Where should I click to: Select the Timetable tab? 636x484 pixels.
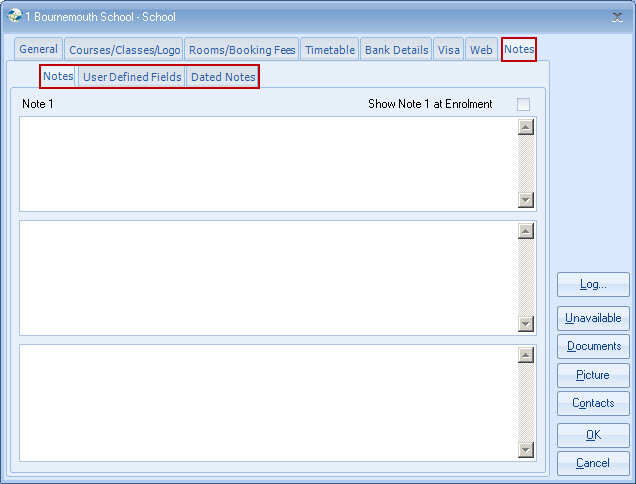[330, 50]
